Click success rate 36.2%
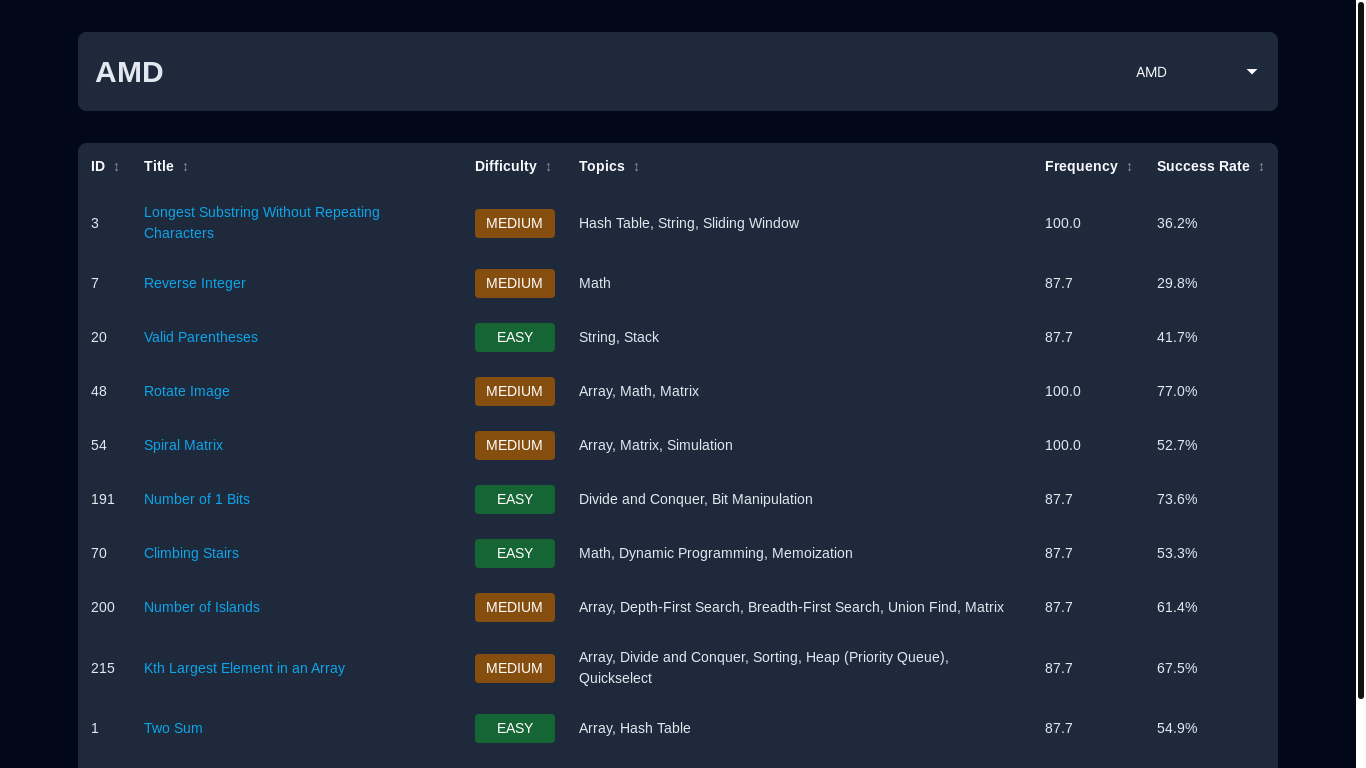This screenshot has width=1366, height=768. [1177, 223]
